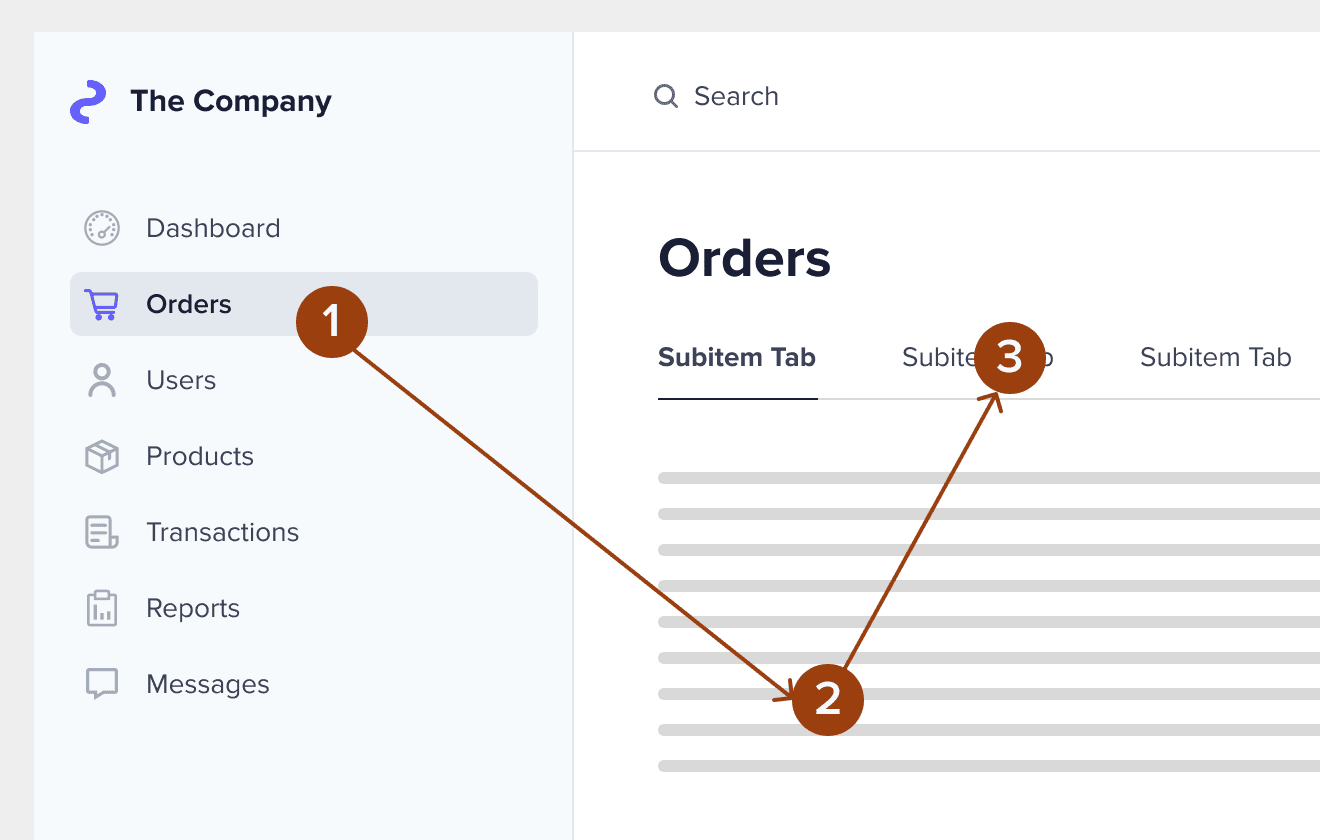This screenshot has width=1320, height=840.
Task: Click the Dashboard gauge icon
Action: point(102,228)
